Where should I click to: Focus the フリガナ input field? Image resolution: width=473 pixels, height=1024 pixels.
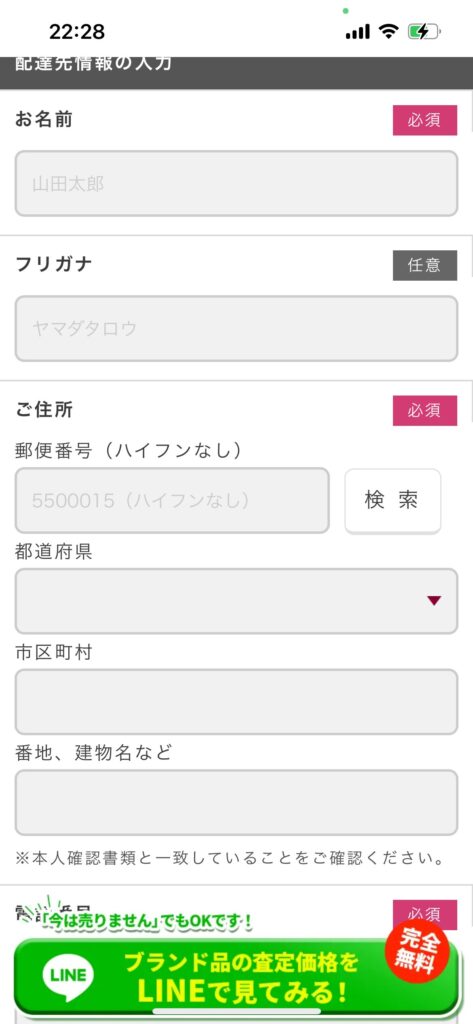tap(236, 328)
